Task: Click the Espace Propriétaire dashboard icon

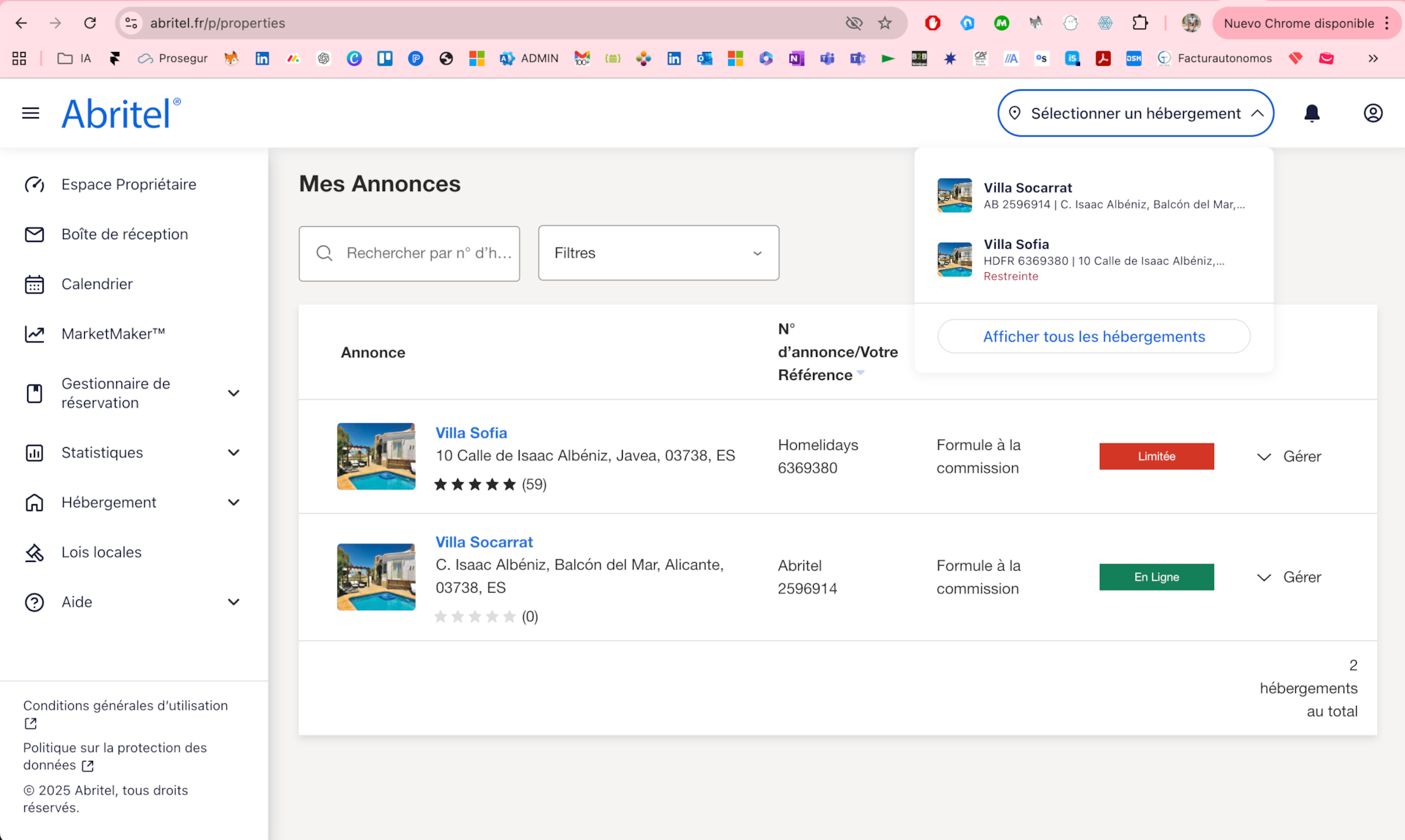Action: [x=34, y=184]
